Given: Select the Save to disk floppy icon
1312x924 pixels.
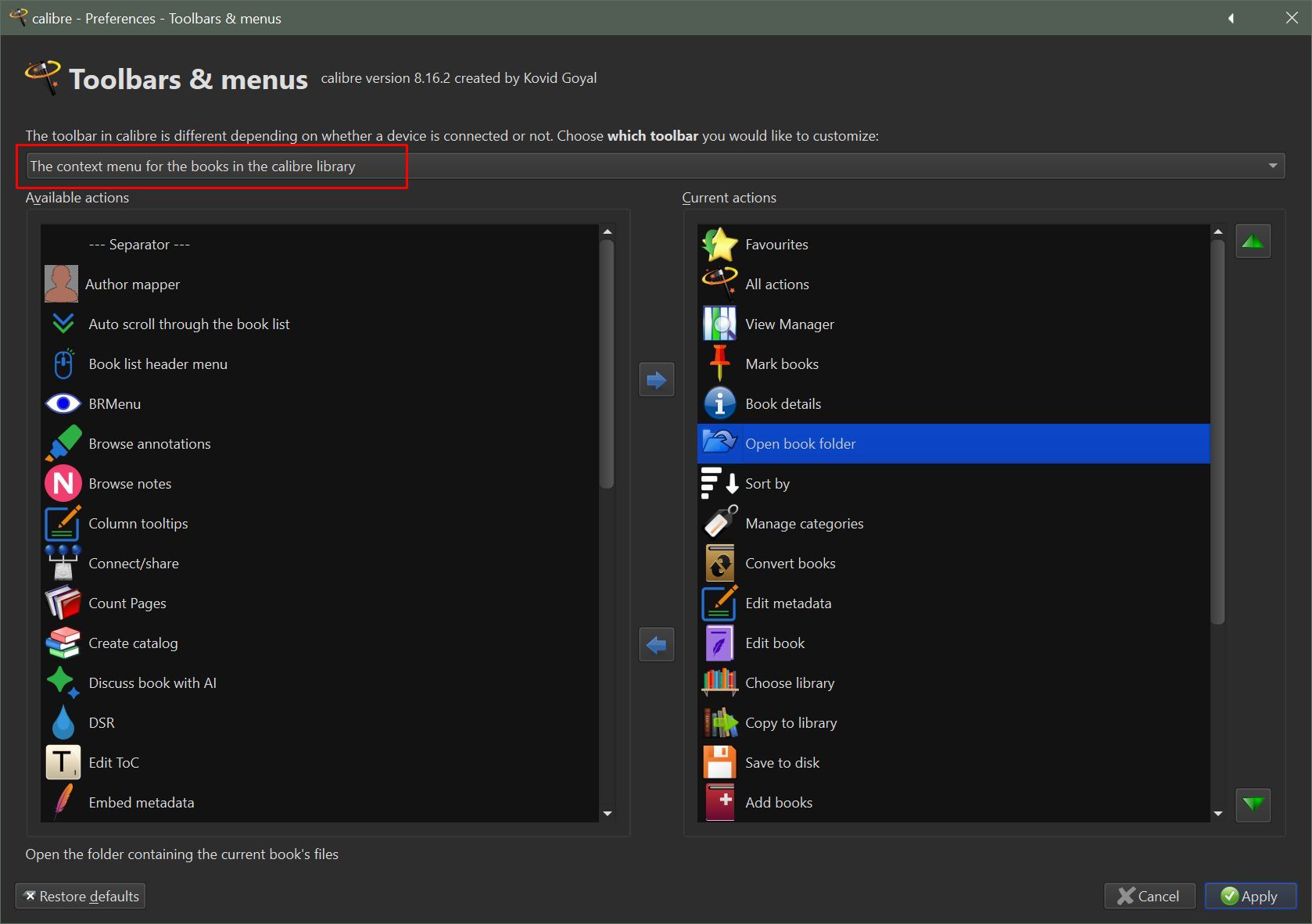Looking at the screenshot, I should tap(720, 762).
